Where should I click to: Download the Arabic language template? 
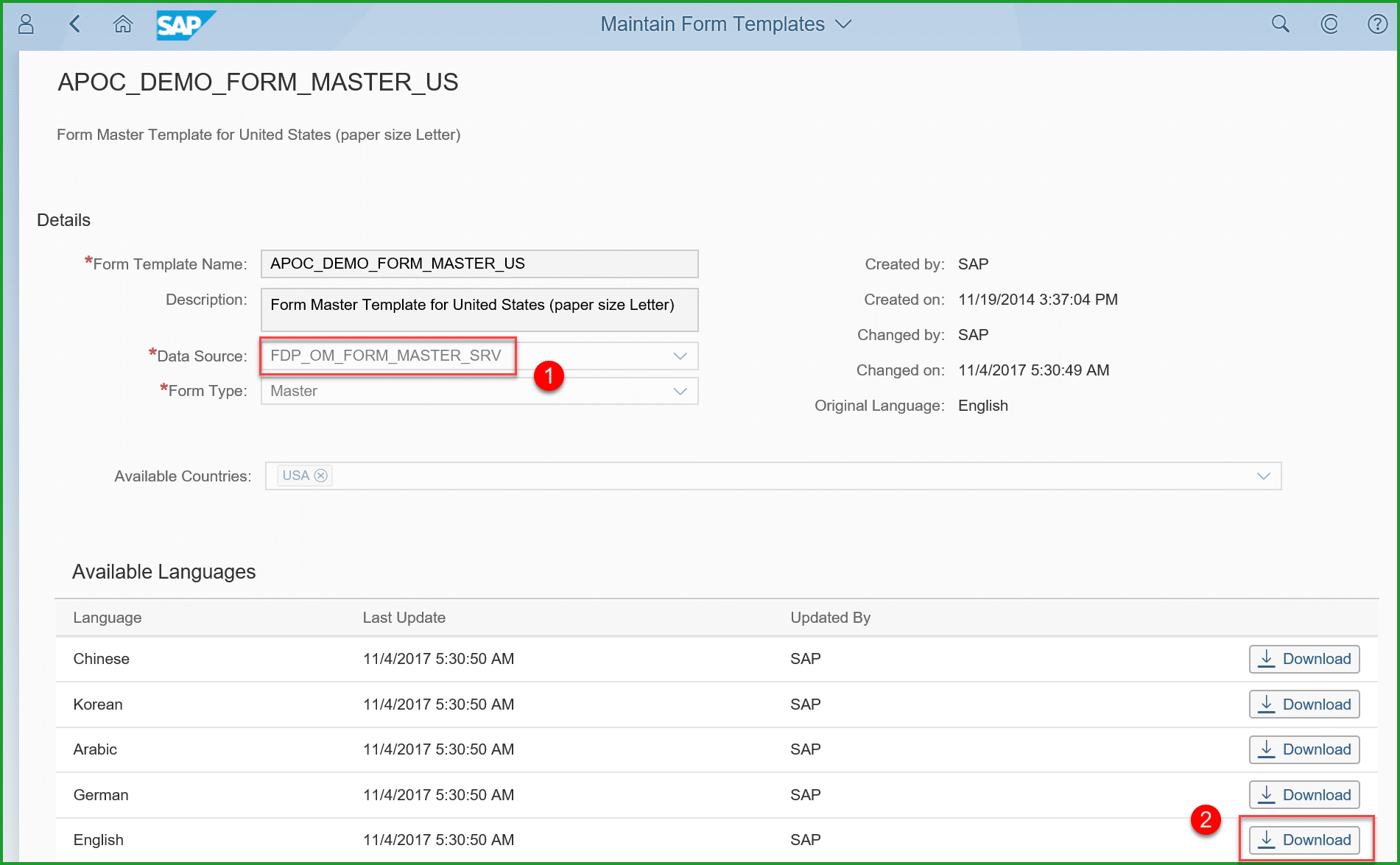1304,749
